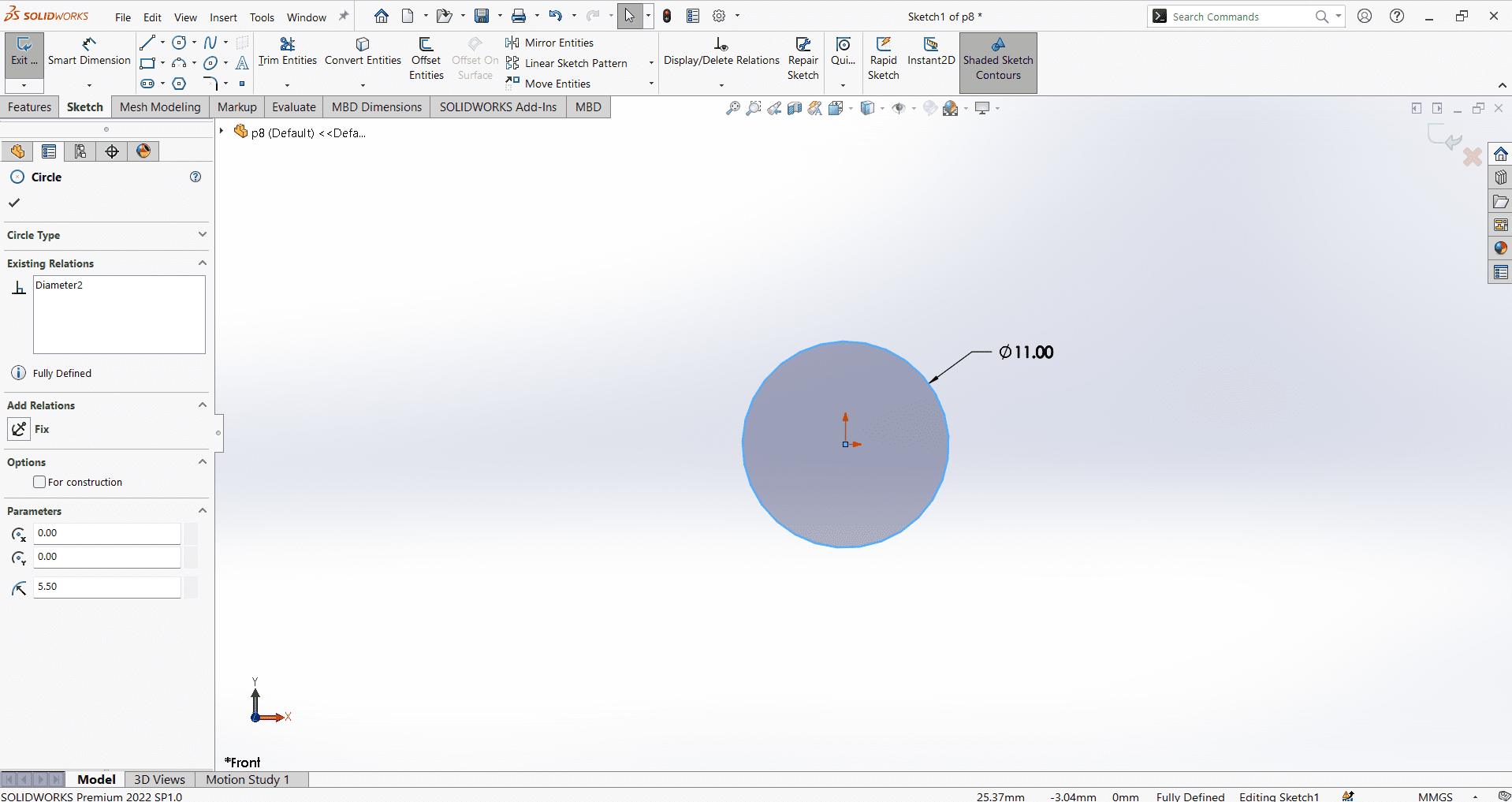The height and width of the screenshot is (802, 1512).
Task: Open the Linear Sketch Pattern dropdown arrow
Action: coord(651,63)
